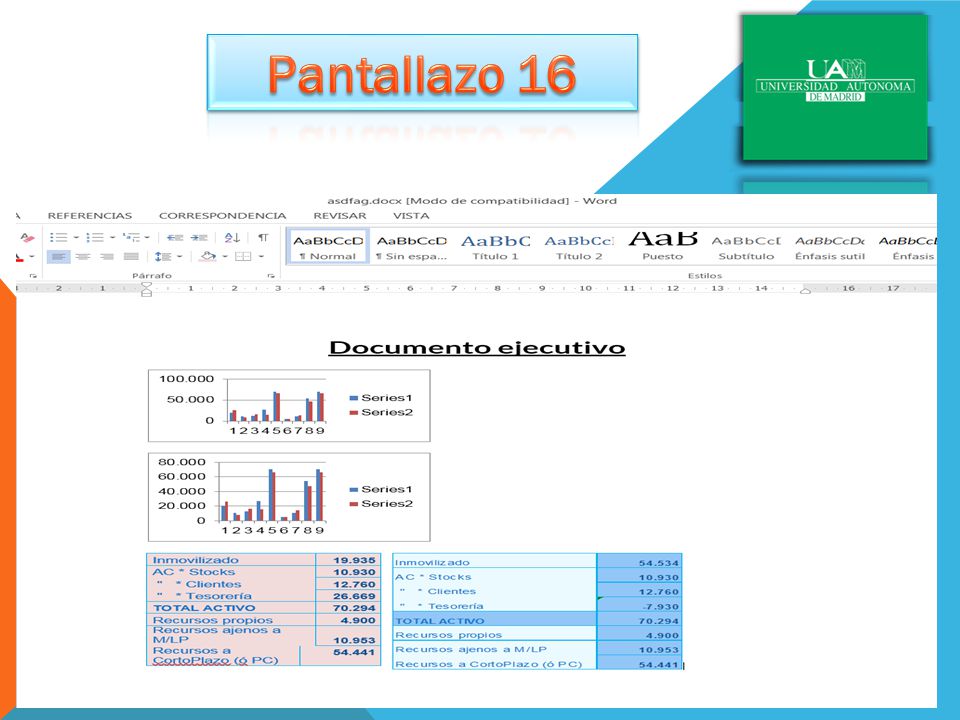Screen dimensions: 960x720
Task: Select the chart with 100.000 axis maximum
Action: (x=289, y=405)
